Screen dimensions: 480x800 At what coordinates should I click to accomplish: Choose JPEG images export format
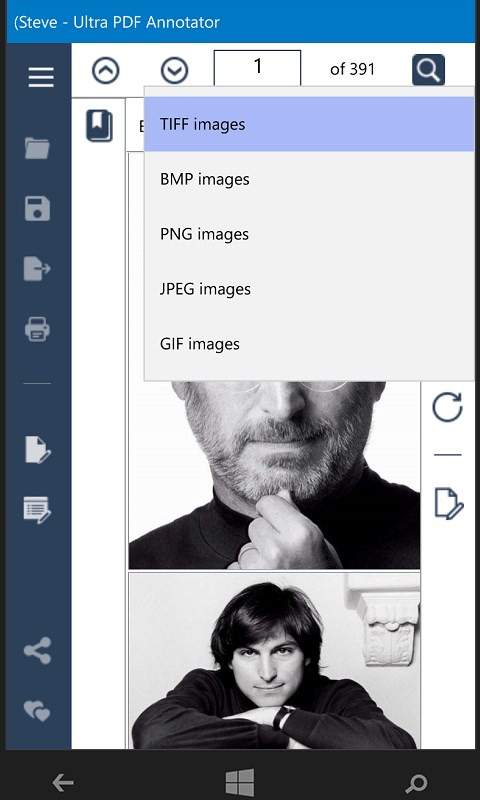pyautogui.click(x=309, y=289)
